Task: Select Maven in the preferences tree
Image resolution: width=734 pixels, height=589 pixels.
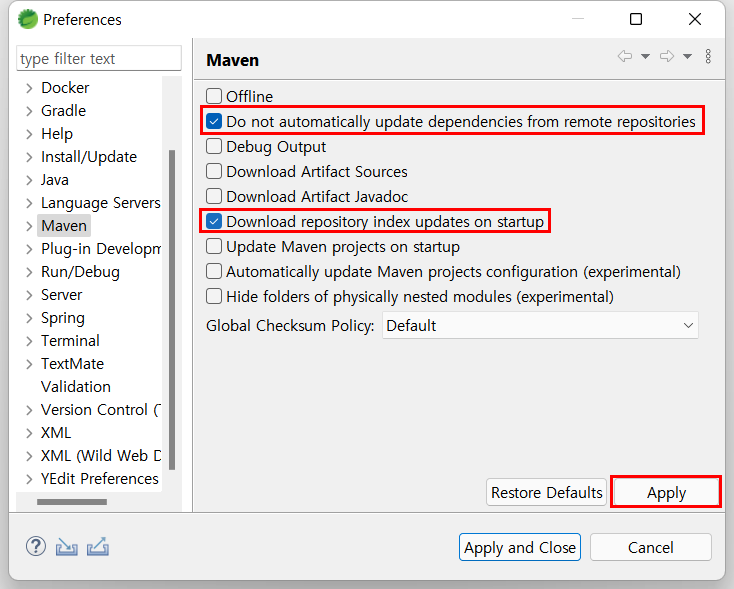Action: click(x=64, y=226)
